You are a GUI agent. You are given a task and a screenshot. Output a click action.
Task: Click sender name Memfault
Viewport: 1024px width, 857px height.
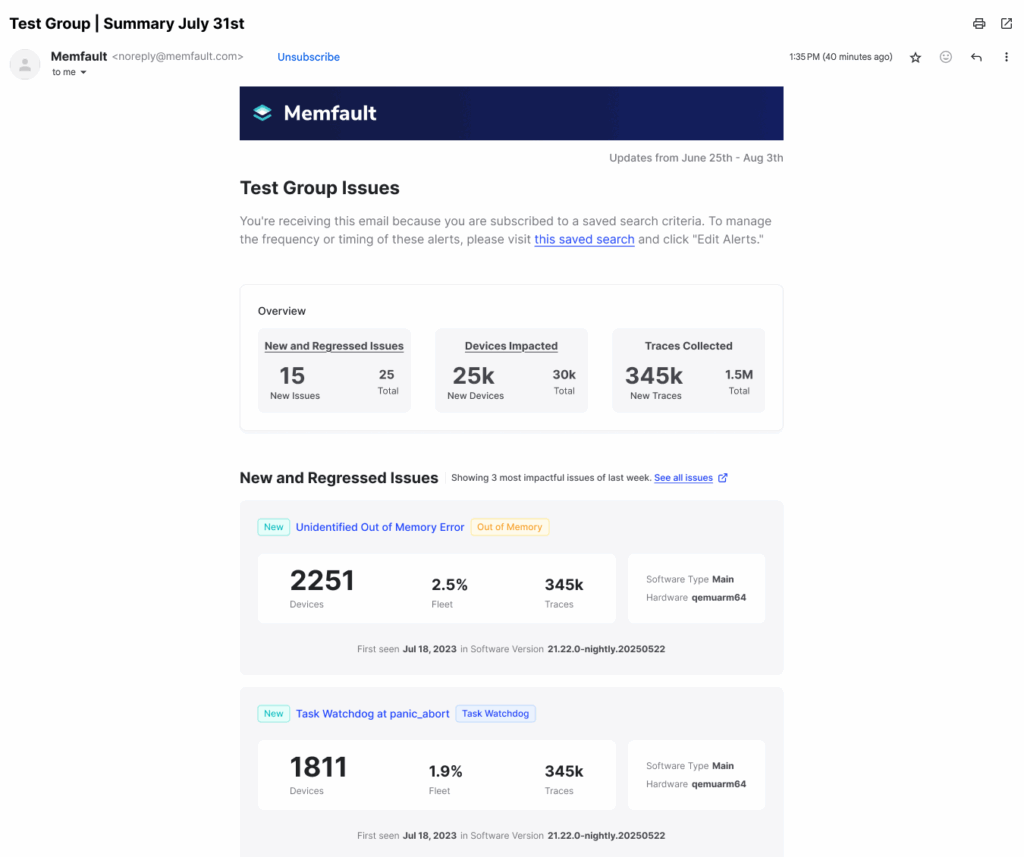79,56
